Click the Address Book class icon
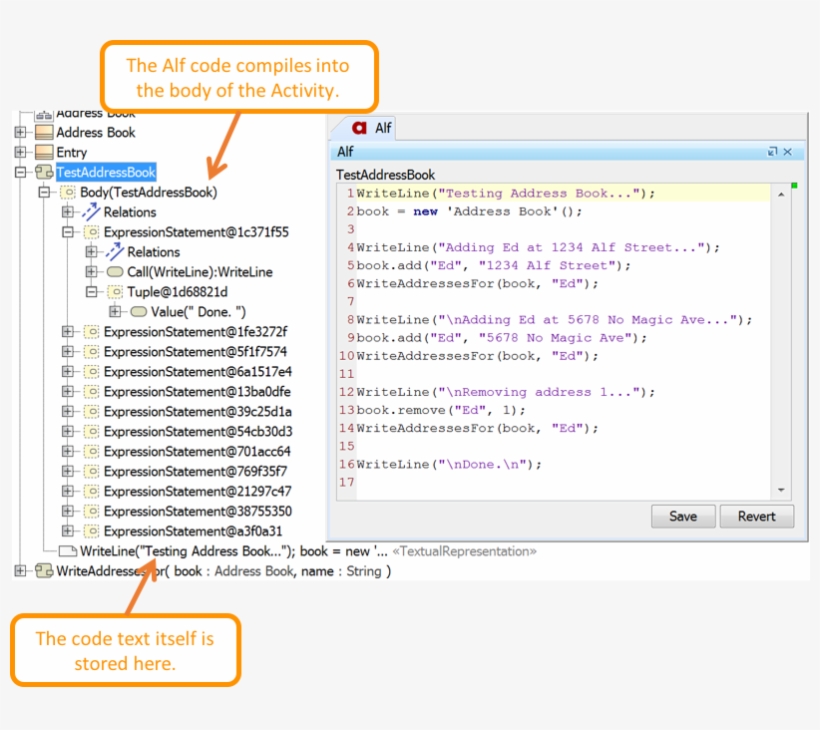820x730 pixels. coord(44,132)
